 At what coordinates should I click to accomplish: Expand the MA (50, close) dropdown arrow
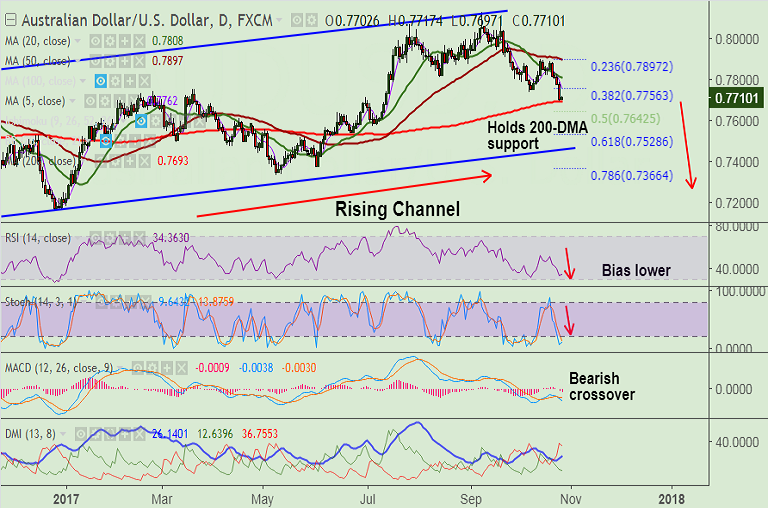point(78,61)
